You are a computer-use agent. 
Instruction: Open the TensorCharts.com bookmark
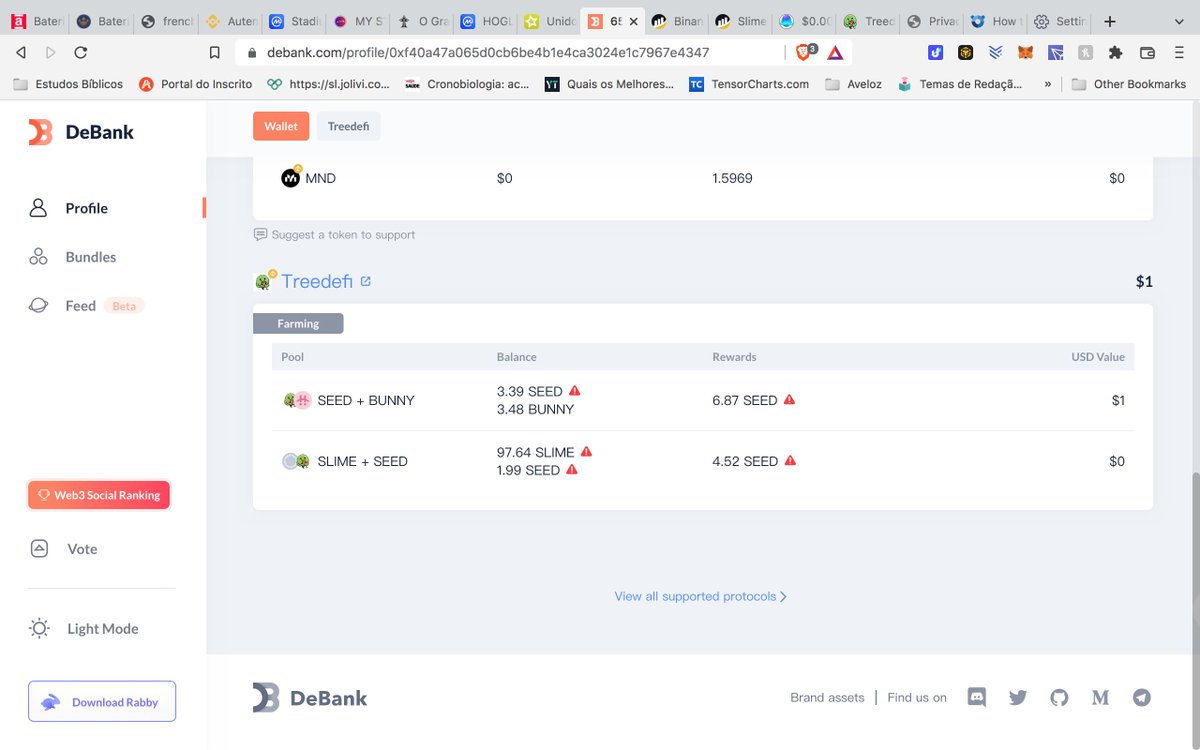pos(749,84)
